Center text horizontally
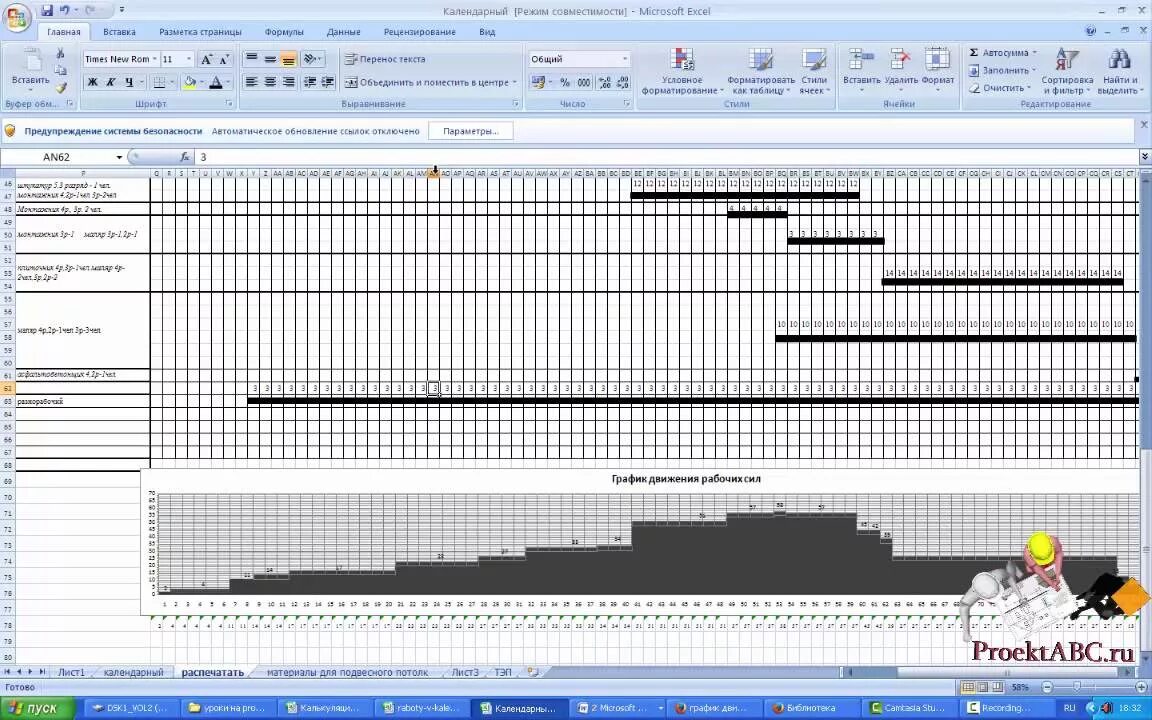Screen dimensions: 1152x720 pos(270,82)
